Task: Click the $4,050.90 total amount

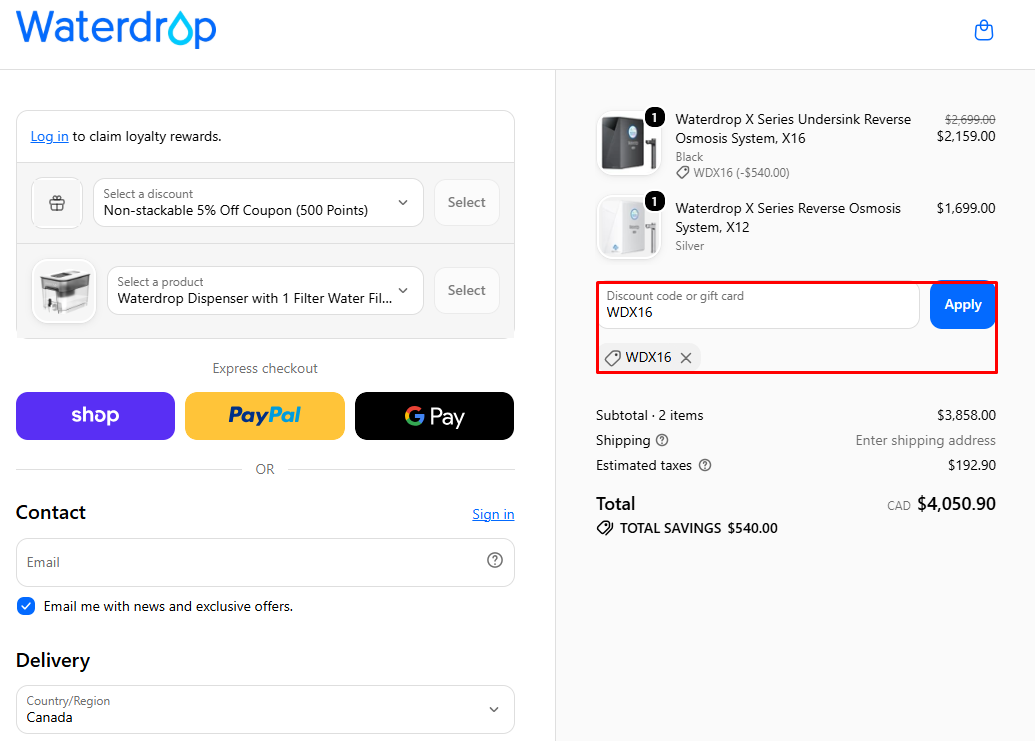Action: (956, 504)
